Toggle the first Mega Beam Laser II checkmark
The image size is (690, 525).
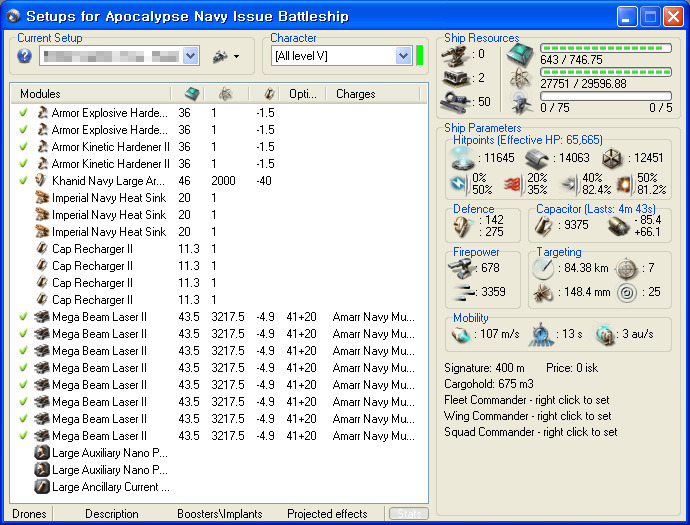[23, 316]
